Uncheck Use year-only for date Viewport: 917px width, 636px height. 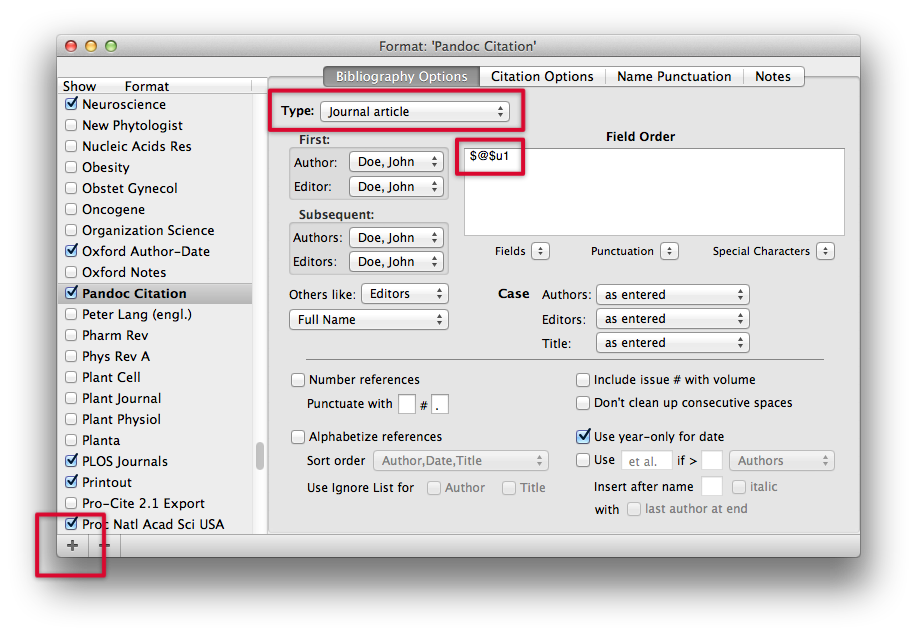(584, 436)
